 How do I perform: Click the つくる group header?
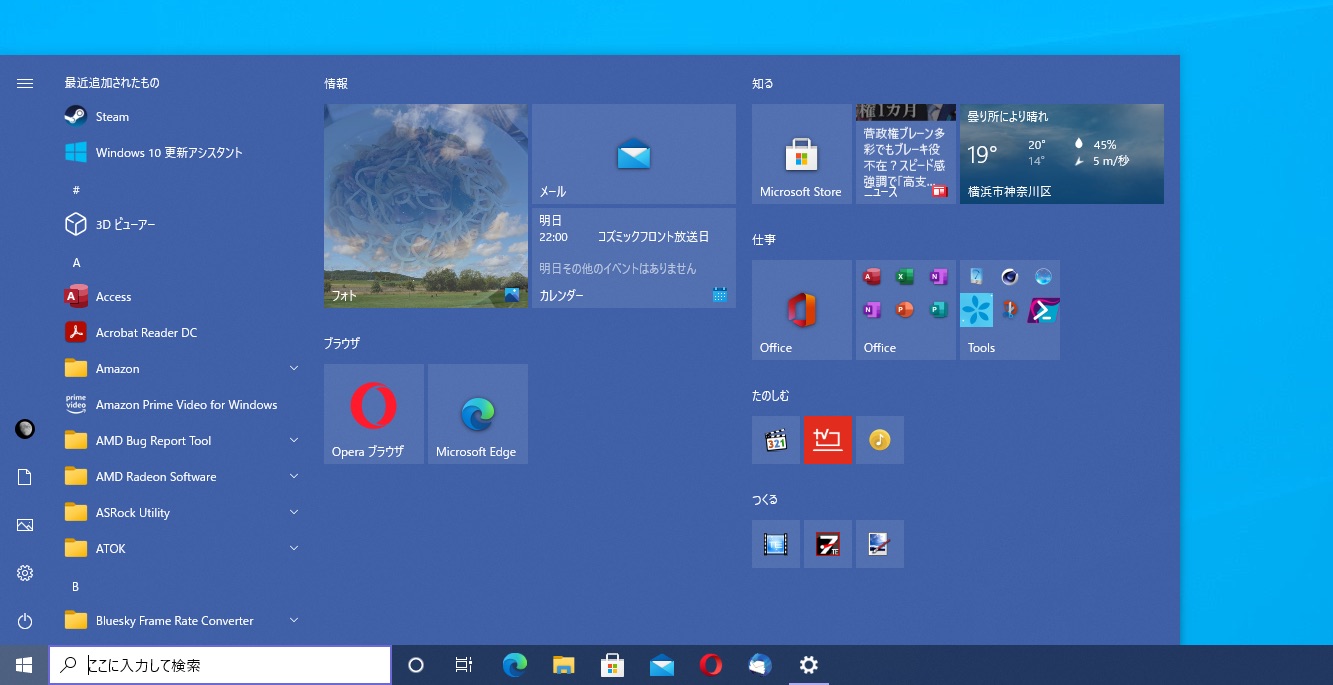click(765, 500)
